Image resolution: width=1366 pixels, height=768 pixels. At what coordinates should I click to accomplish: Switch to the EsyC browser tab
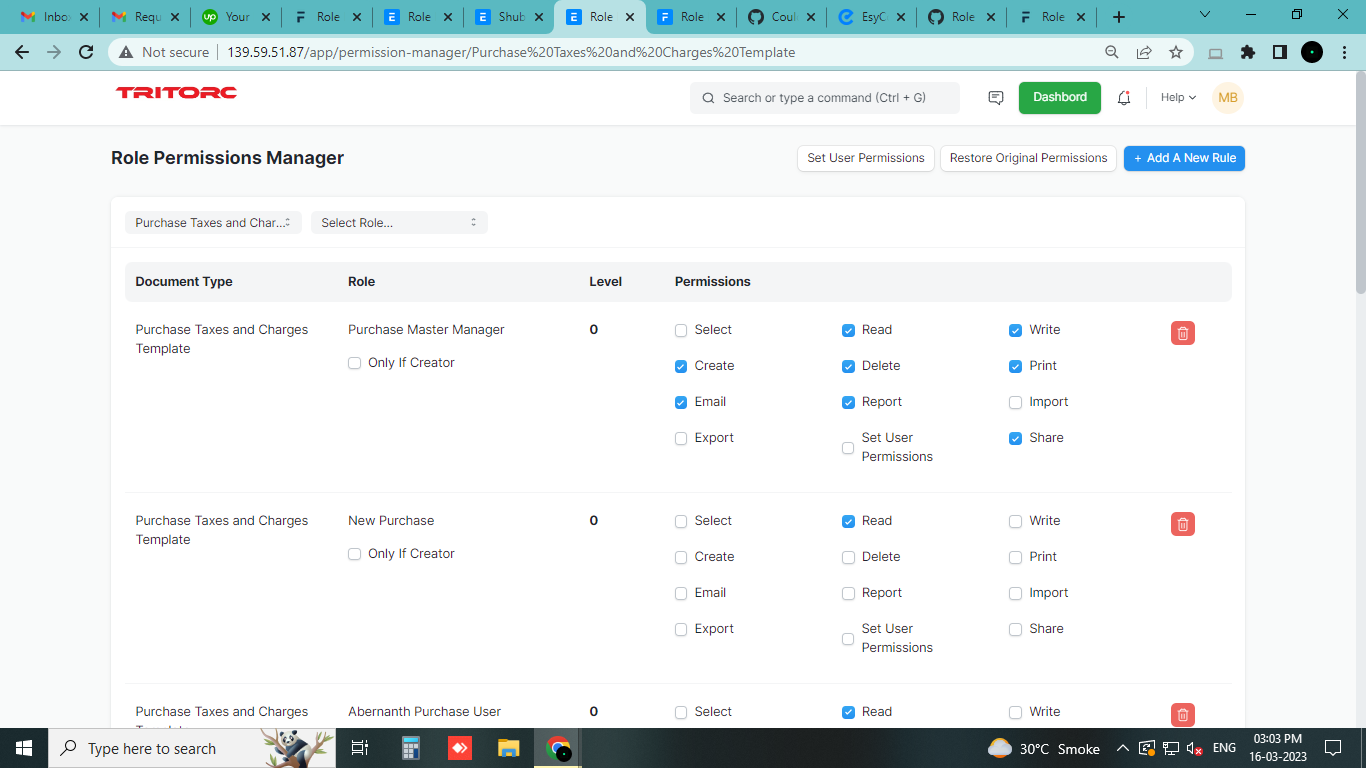[872, 16]
